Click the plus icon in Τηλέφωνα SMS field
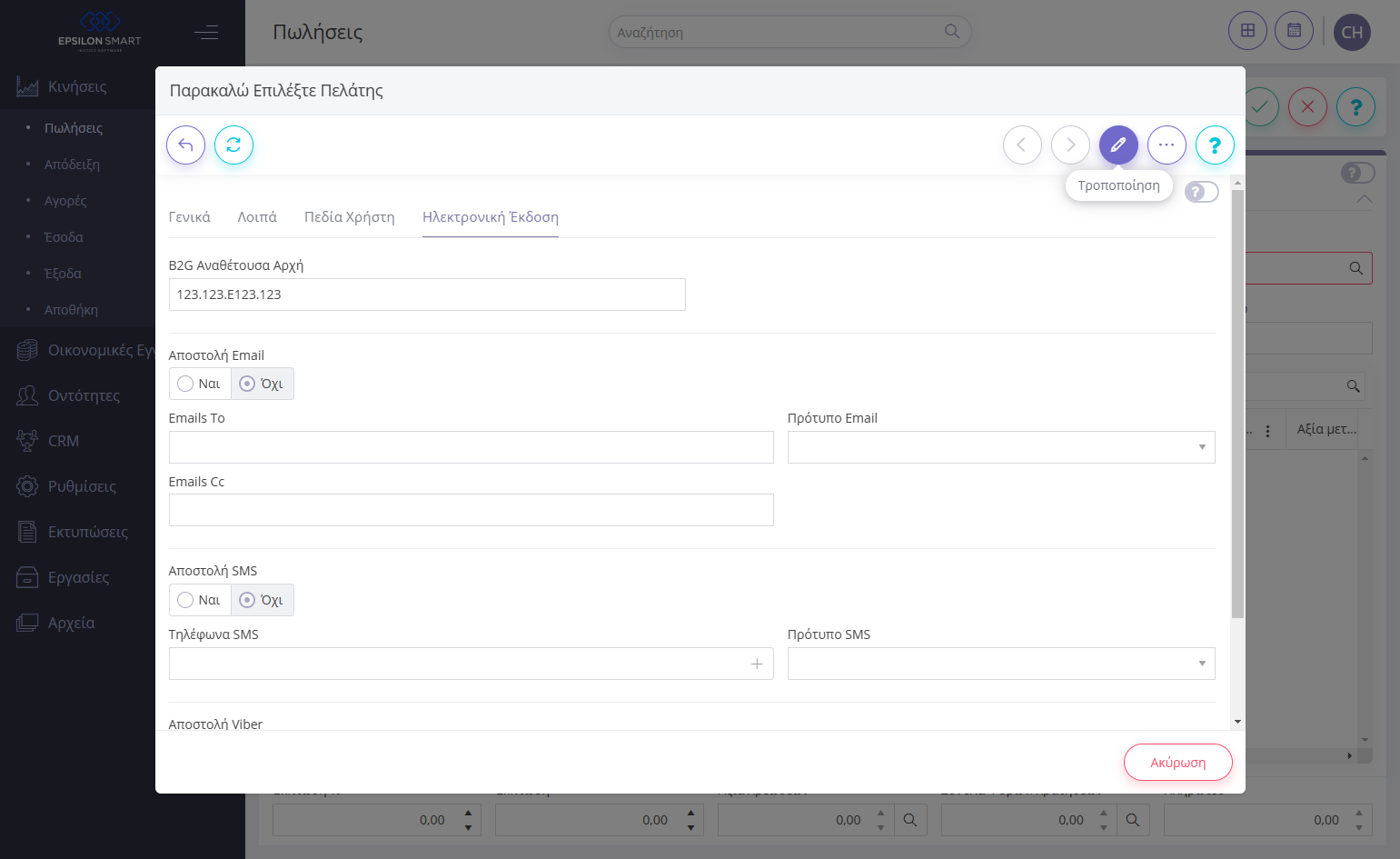The image size is (1400, 859). 757,664
